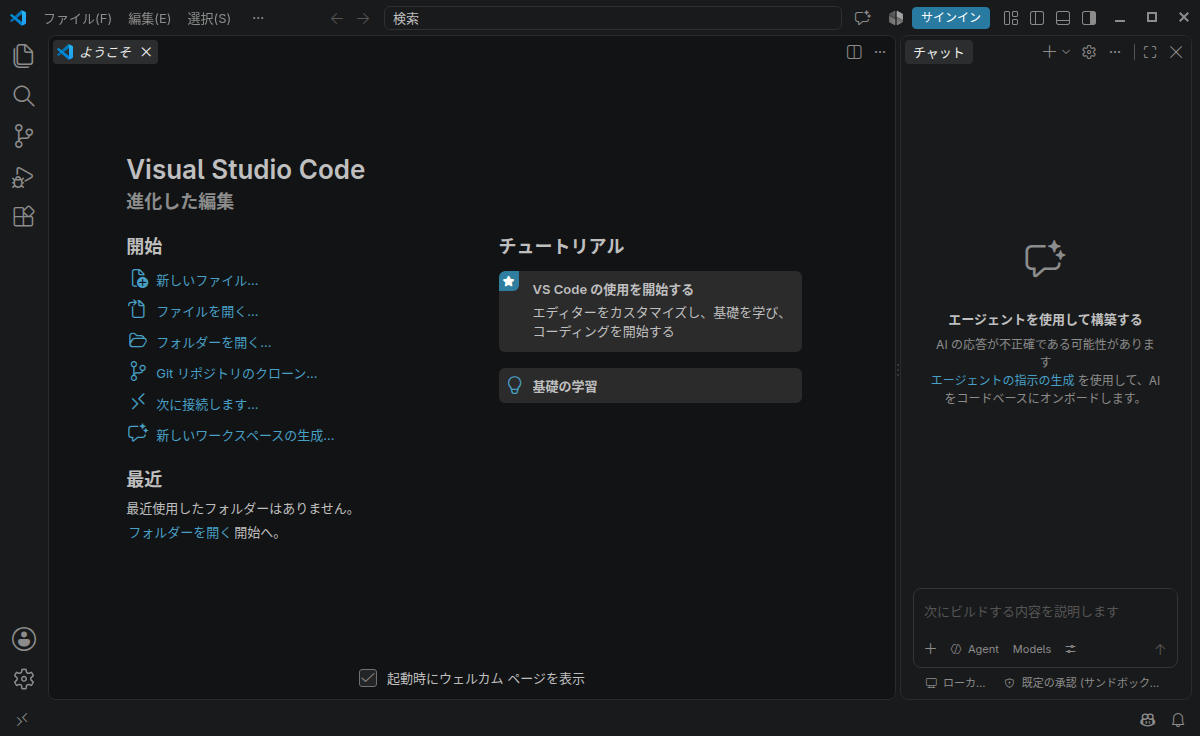Toggle the secondary side bar visibility
The image size is (1200, 736).
pos(1089,18)
